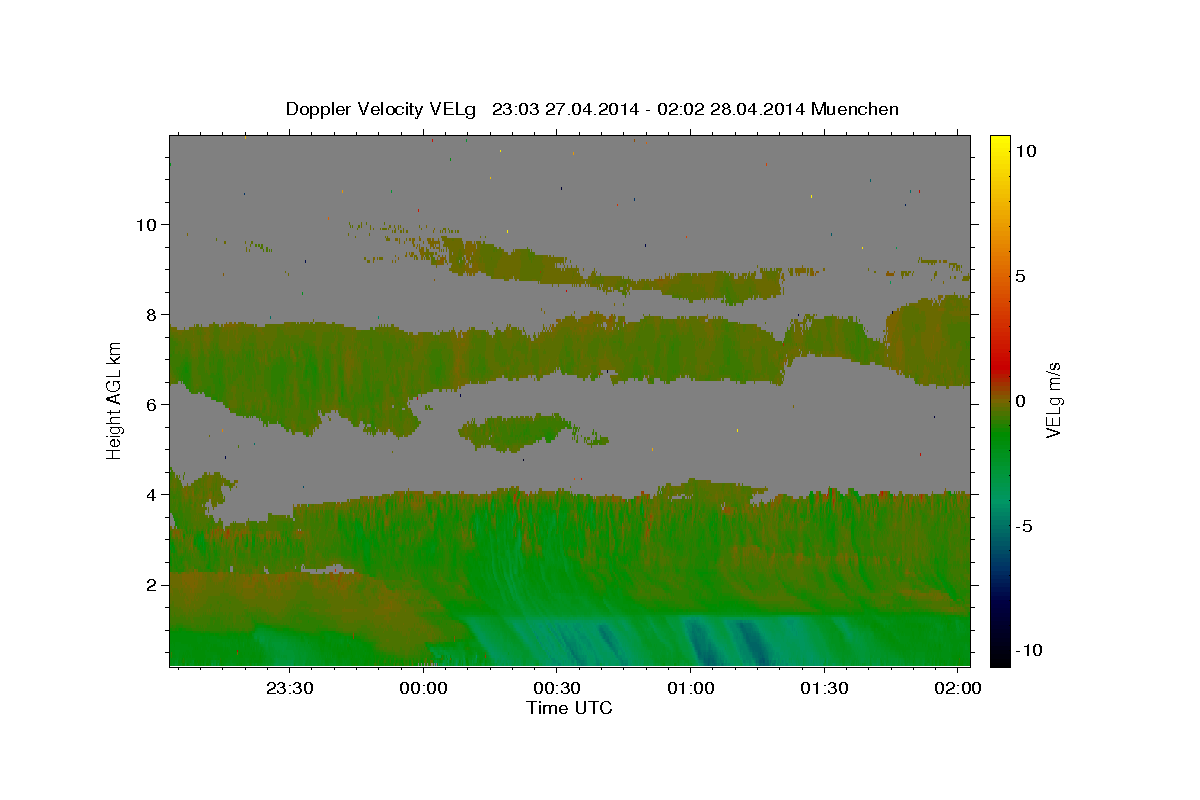Click the colorbar label '0'
This screenshot has width=1200, height=800.
(x=1021, y=401)
